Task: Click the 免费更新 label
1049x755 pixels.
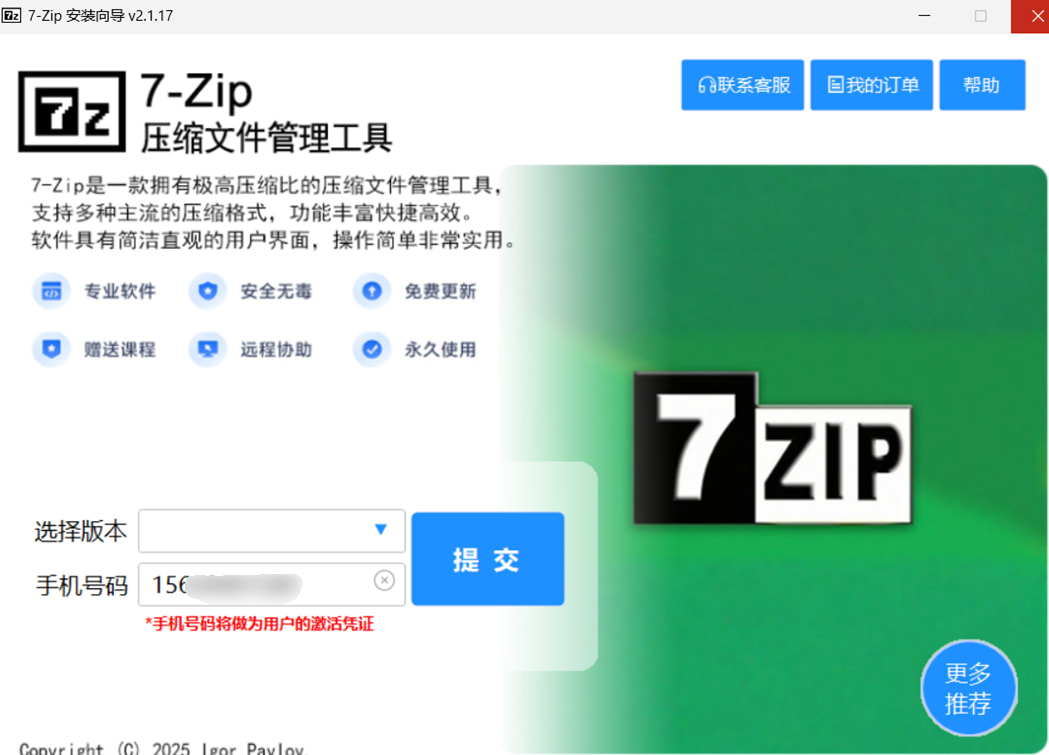Action: point(440,292)
